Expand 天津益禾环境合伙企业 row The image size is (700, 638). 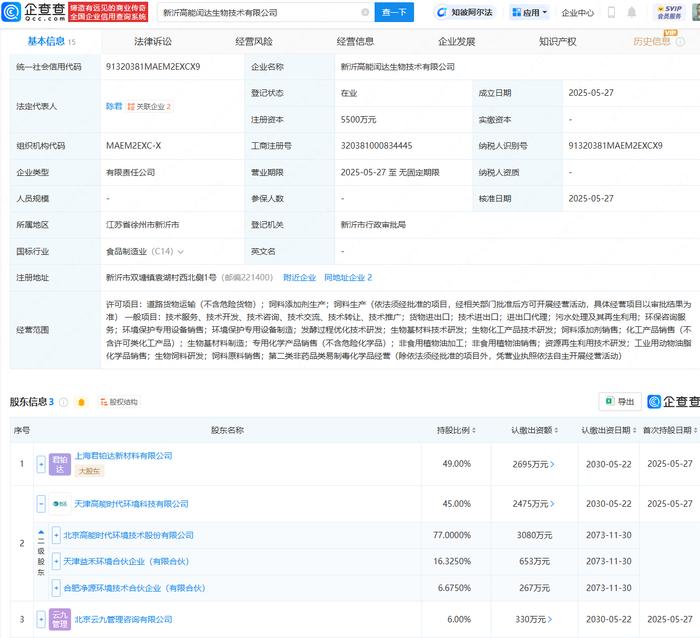[56, 561]
